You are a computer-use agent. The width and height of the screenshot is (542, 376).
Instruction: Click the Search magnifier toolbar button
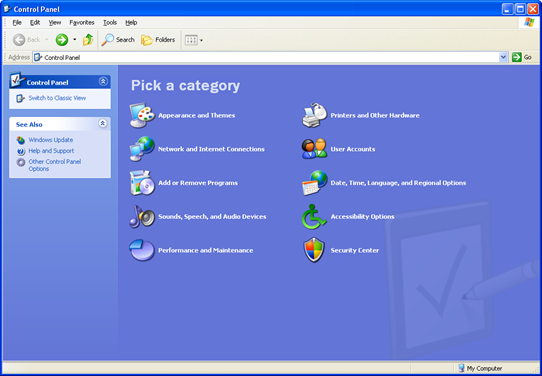coord(118,40)
